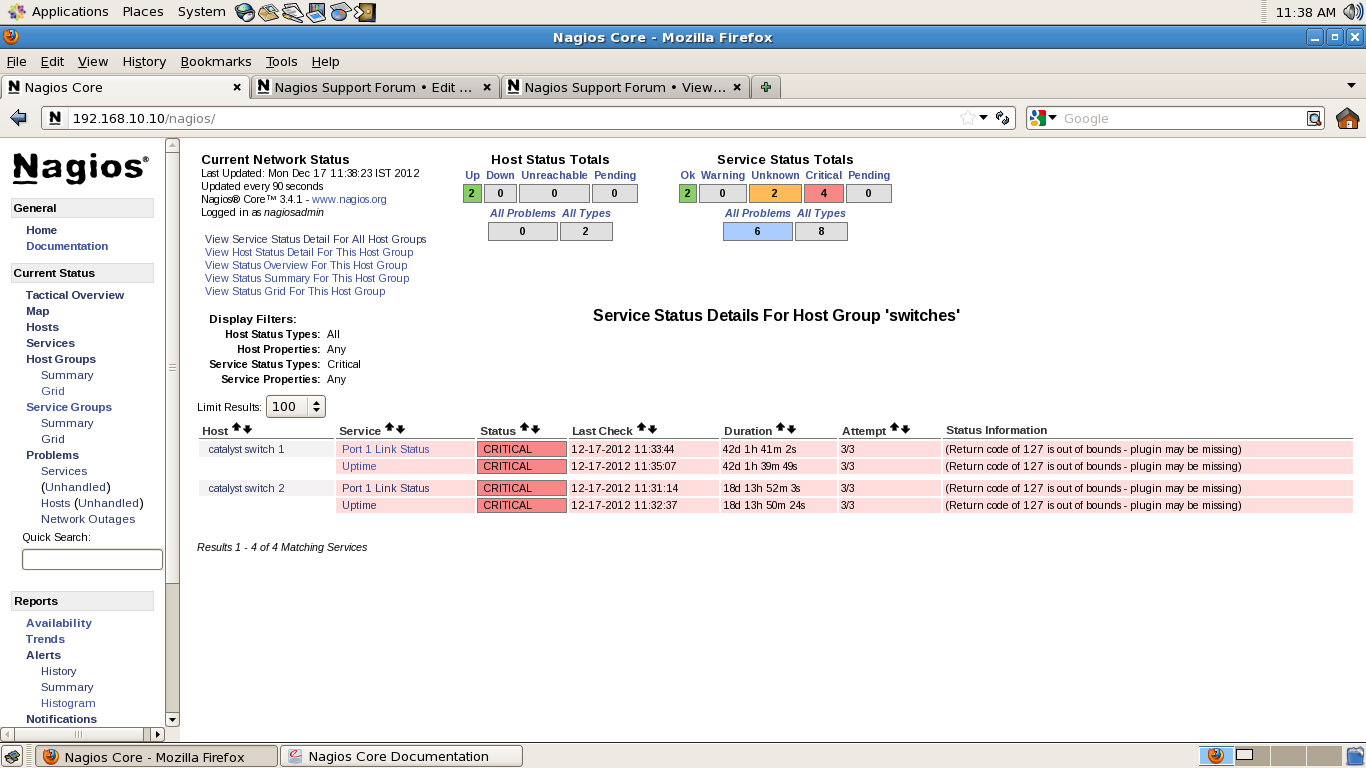Image resolution: width=1366 pixels, height=768 pixels.
Task: Open the list all tabs dropdown arrow
Action: (x=1351, y=86)
